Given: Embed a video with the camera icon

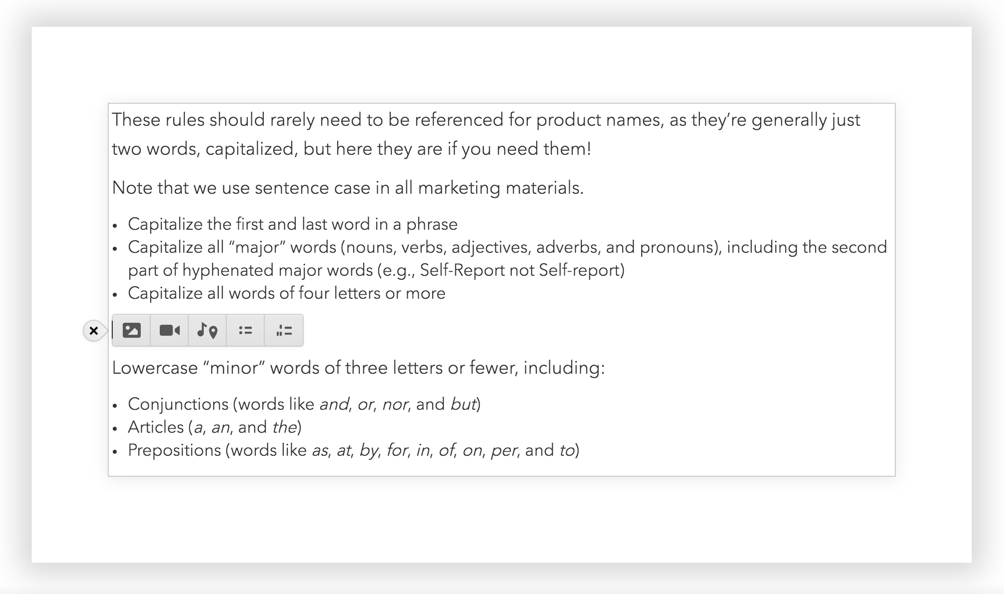Looking at the screenshot, I should [169, 329].
